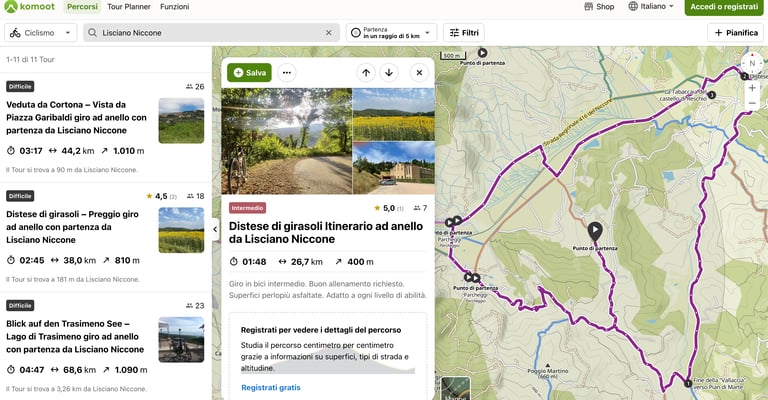Viewport: 768px width, 400px height.
Task: Go to next tour with down arrow
Action: [x=389, y=72]
